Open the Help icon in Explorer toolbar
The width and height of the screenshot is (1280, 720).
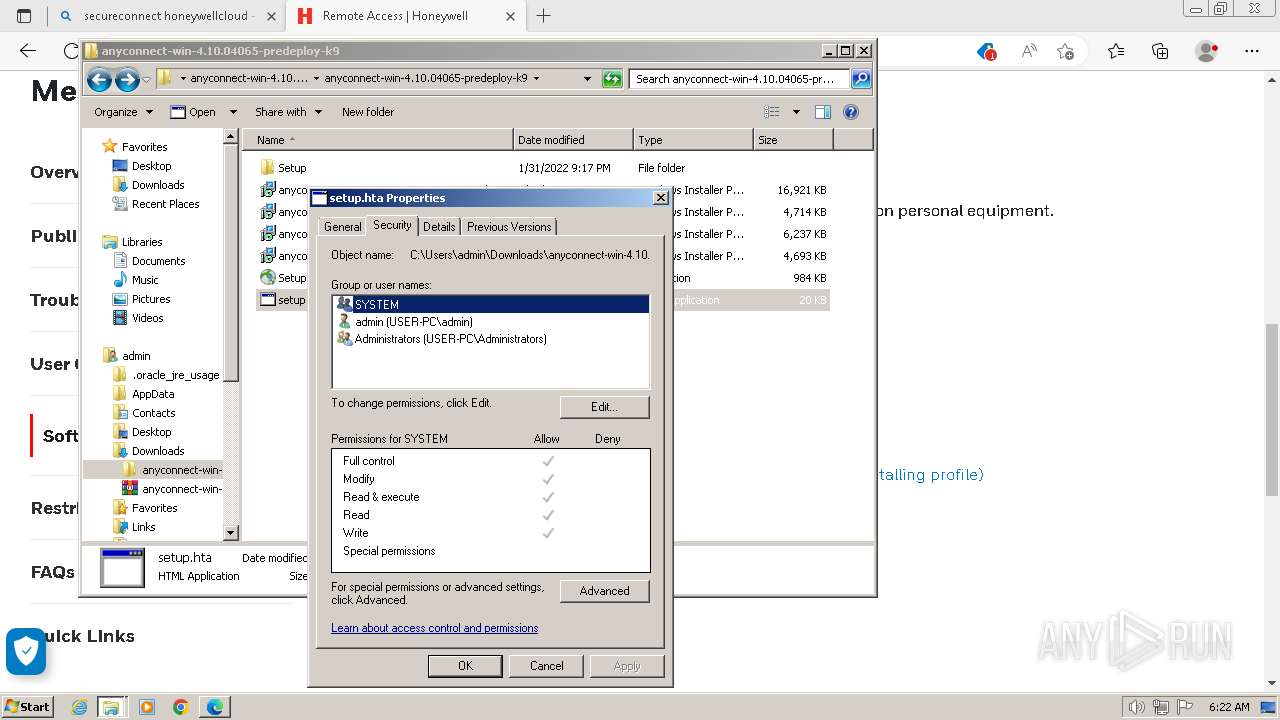point(851,112)
